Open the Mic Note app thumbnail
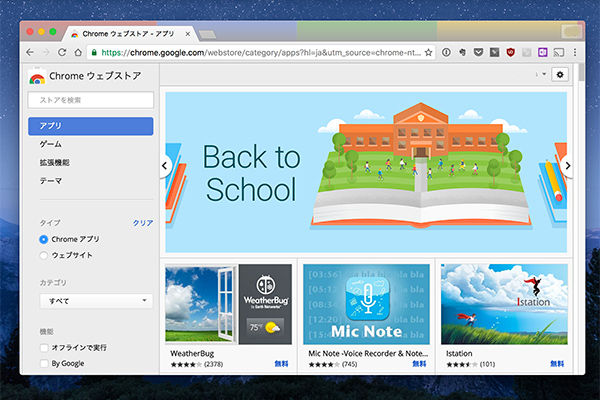The height and width of the screenshot is (400, 600). click(366, 304)
